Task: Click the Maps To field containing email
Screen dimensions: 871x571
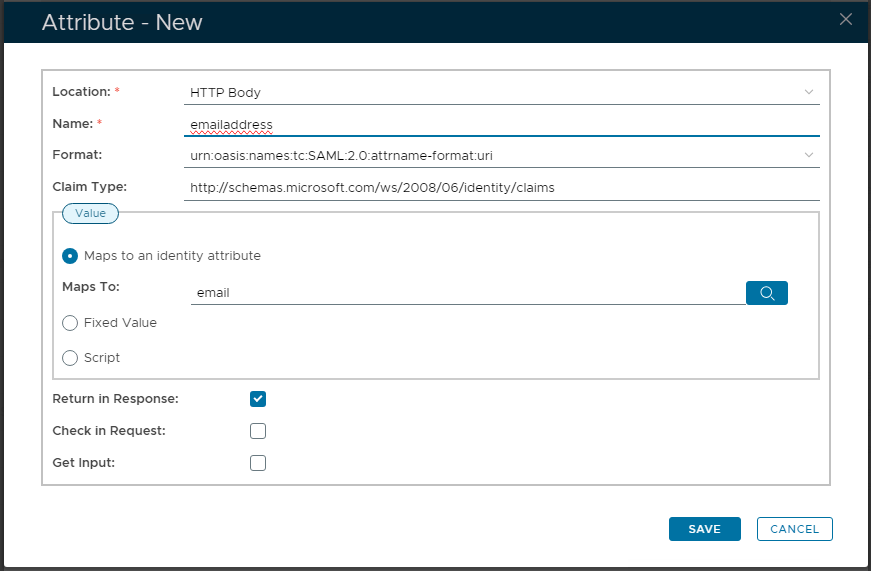Action: click(465, 293)
